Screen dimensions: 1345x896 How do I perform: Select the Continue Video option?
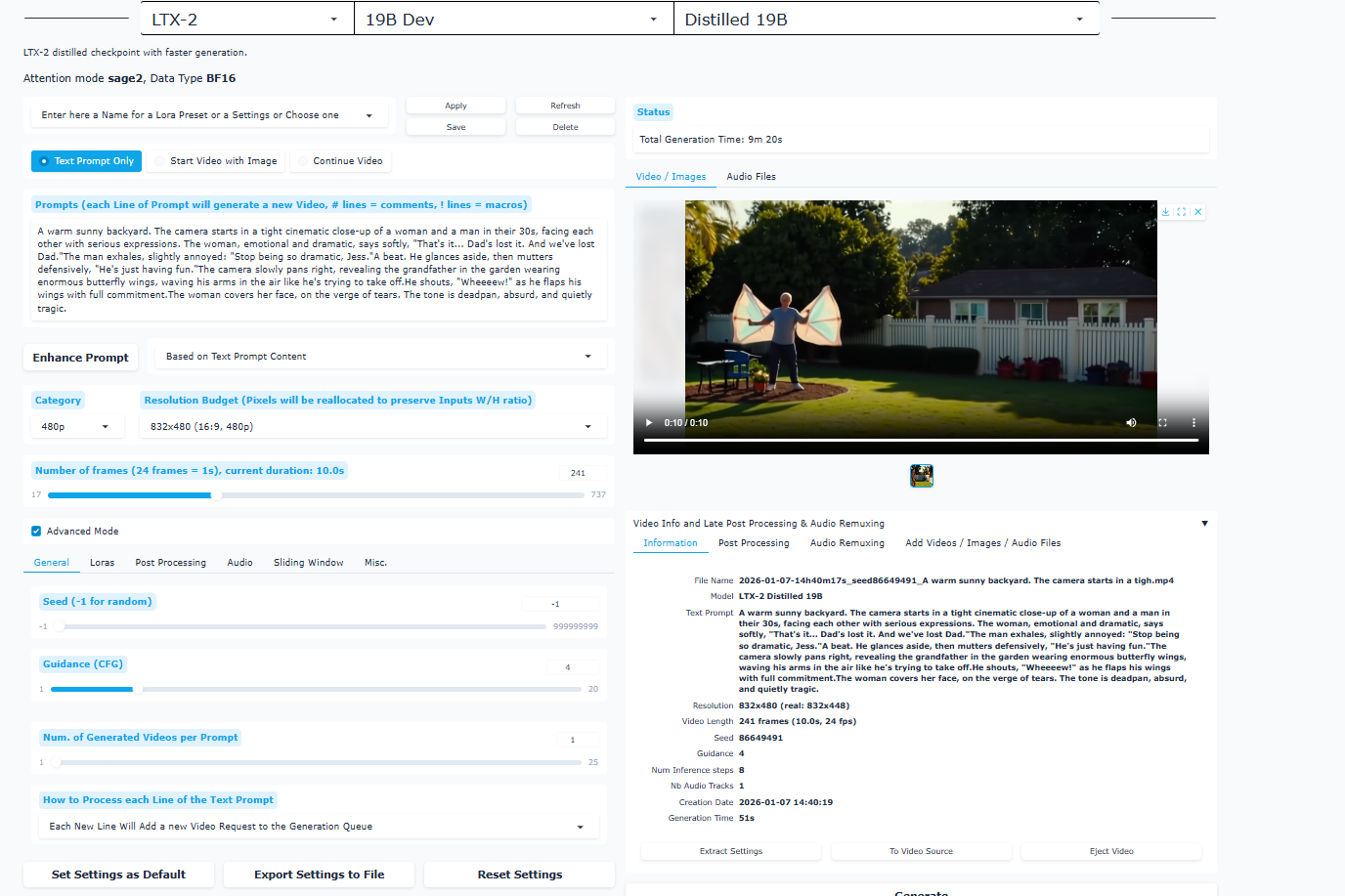tap(340, 161)
